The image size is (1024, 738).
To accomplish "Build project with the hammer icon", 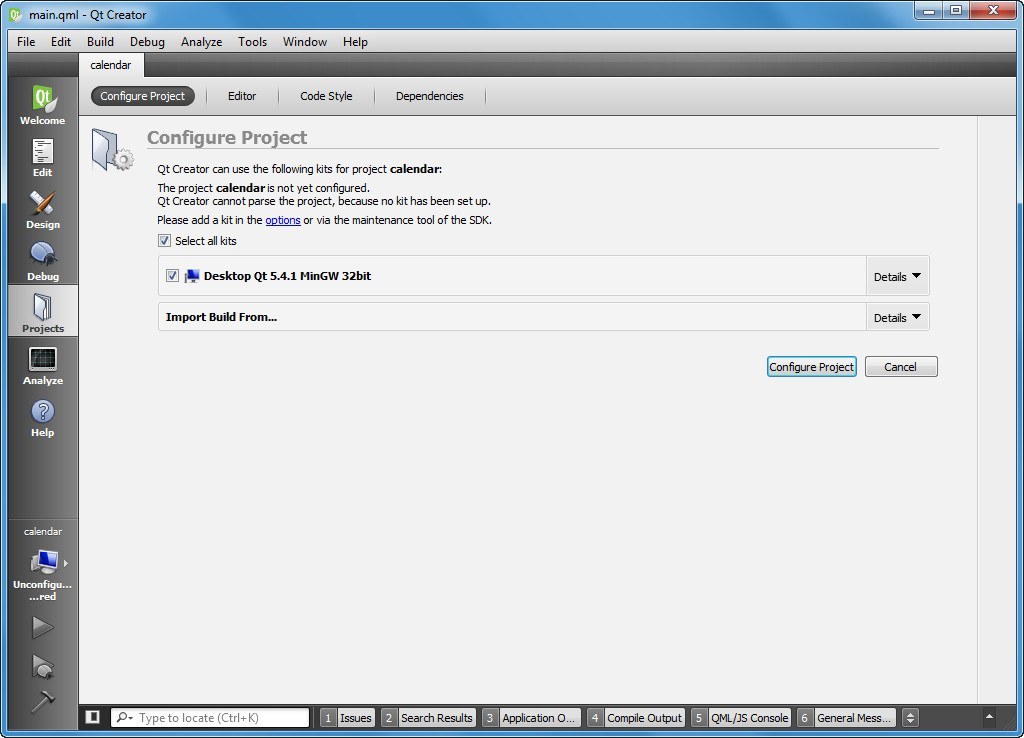I will click(x=42, y=701).
